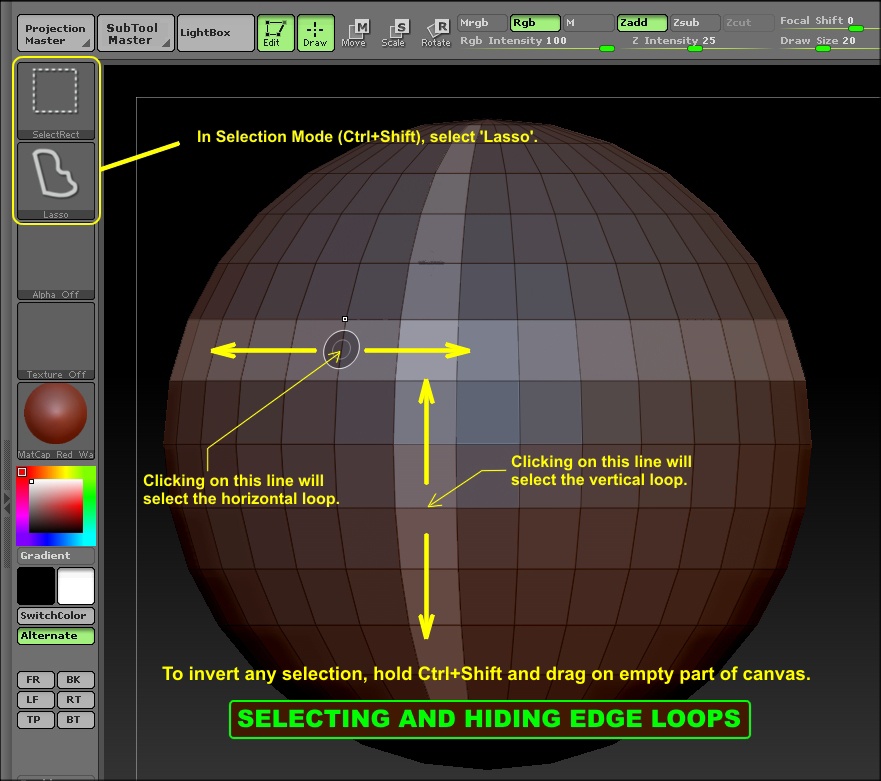Viewport: 881px width, 781px height.
Task: Activate the Scale tool
Action: tap(393, 33)
